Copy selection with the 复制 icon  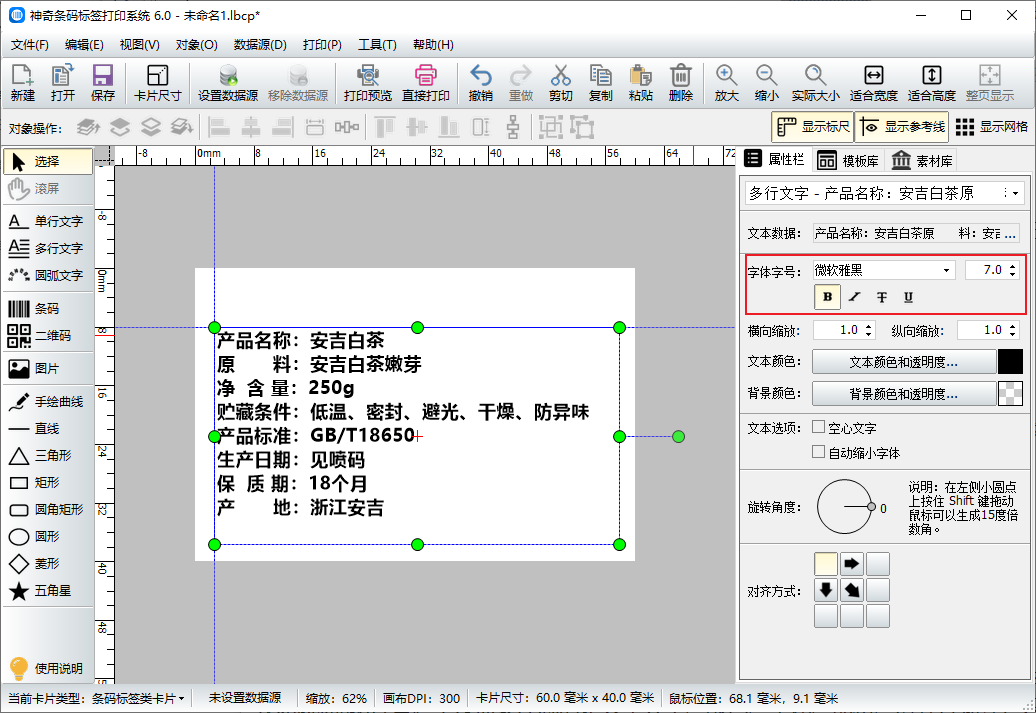click(x=601, y=83)
